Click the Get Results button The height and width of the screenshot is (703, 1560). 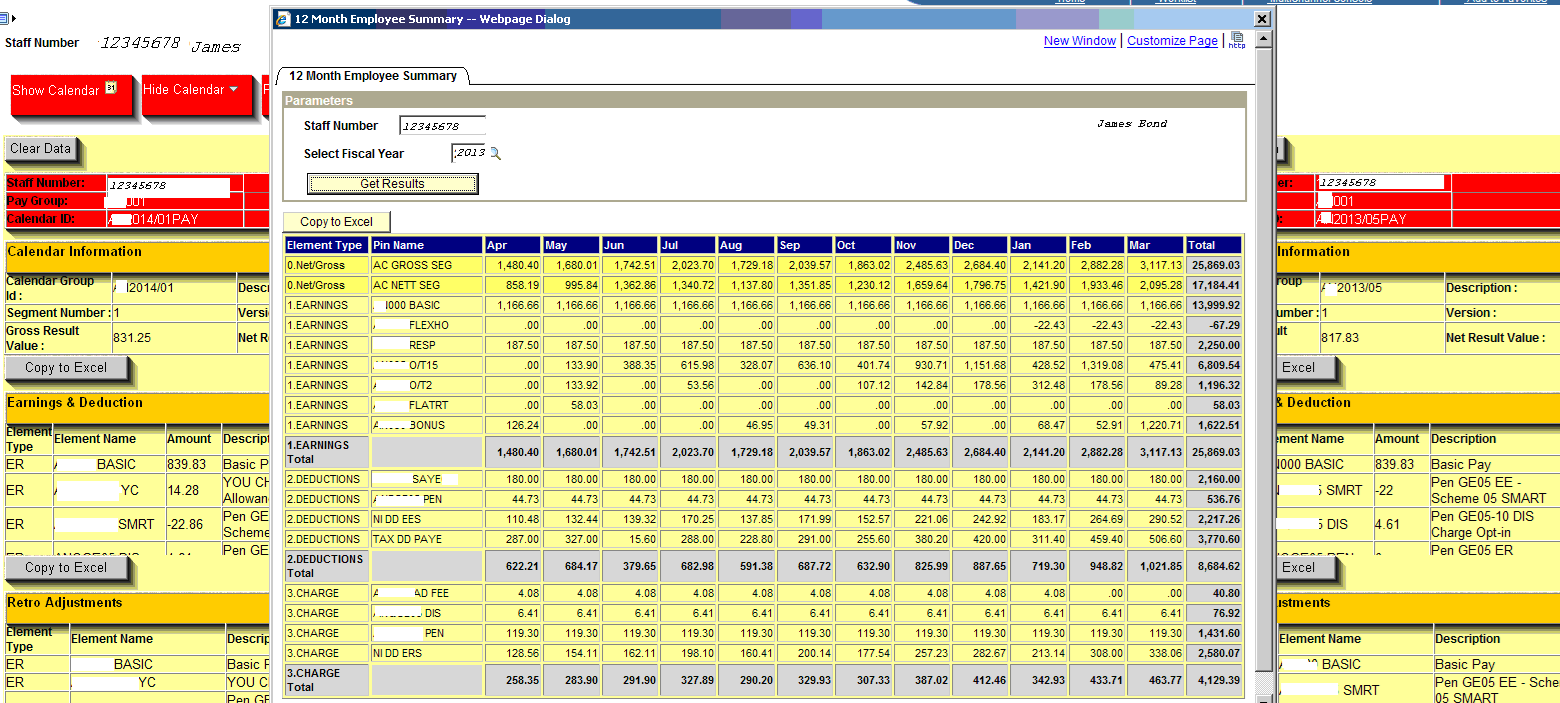click(392, 184)
